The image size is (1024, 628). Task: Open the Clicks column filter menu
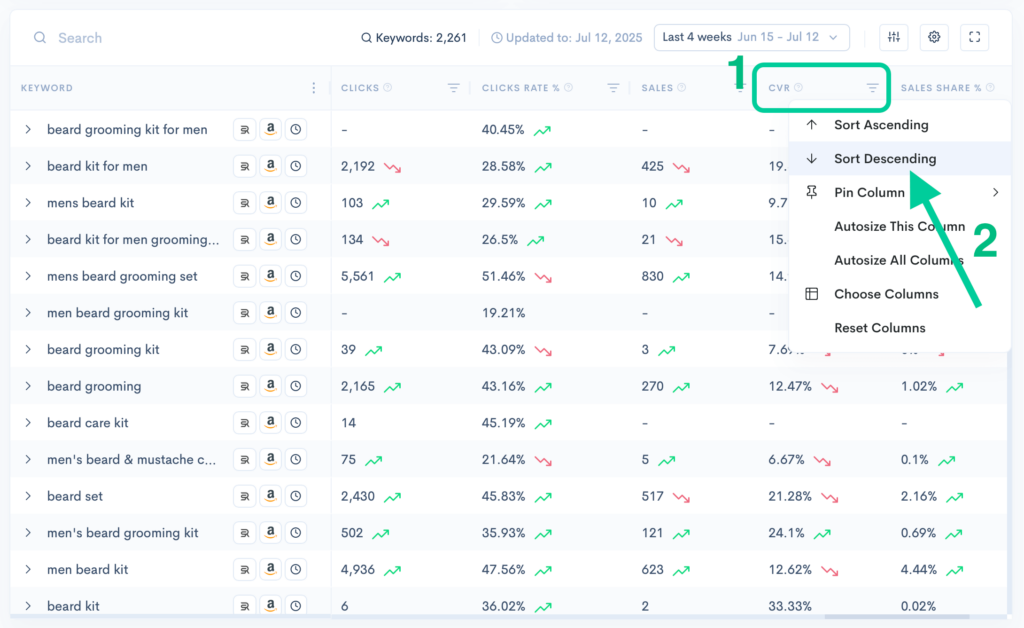pos(453,87)
